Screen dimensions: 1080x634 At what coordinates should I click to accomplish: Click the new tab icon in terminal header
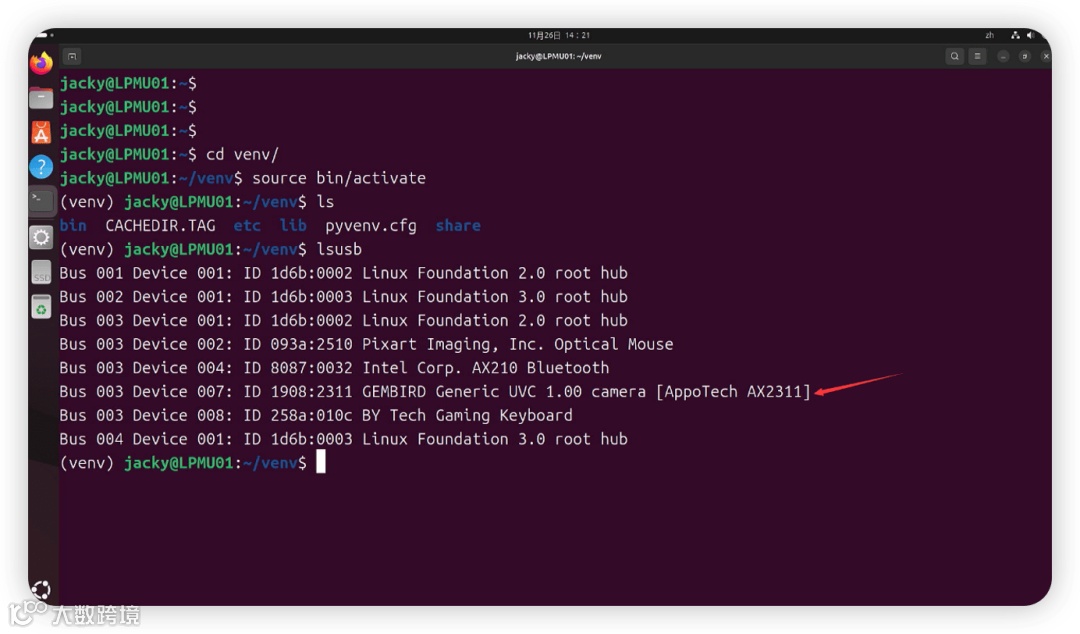coord(72,57)
